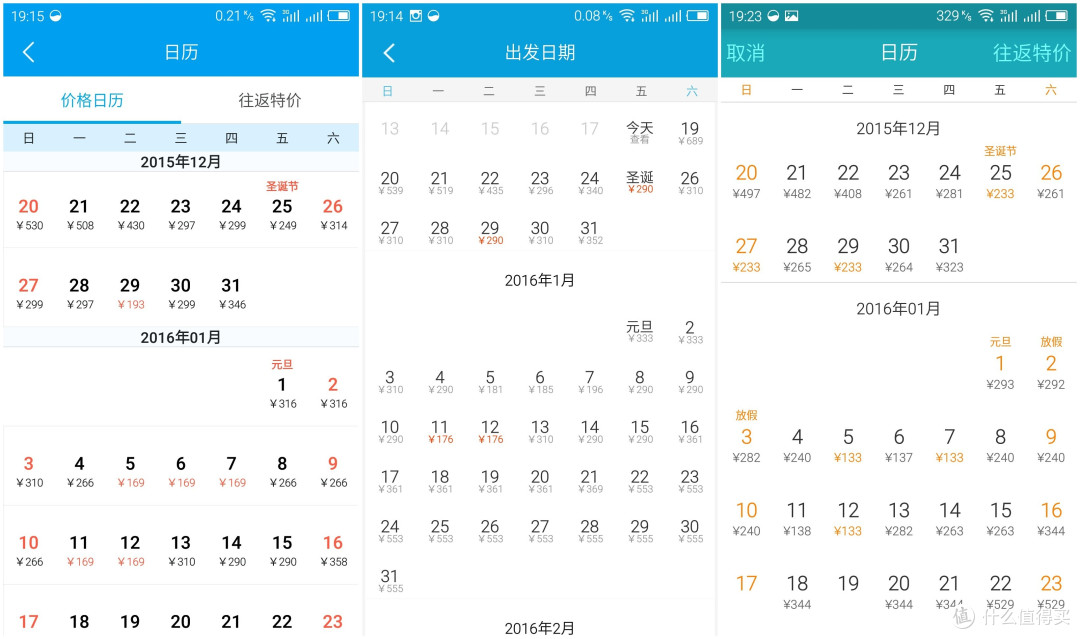
Task: Select January 5 ¥181 in middle calendar
Action: (x=490, y=381)
